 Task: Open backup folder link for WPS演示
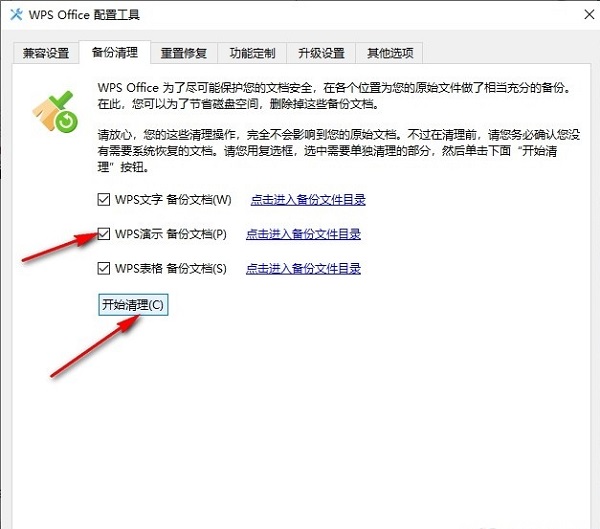(x=303, y=234)
